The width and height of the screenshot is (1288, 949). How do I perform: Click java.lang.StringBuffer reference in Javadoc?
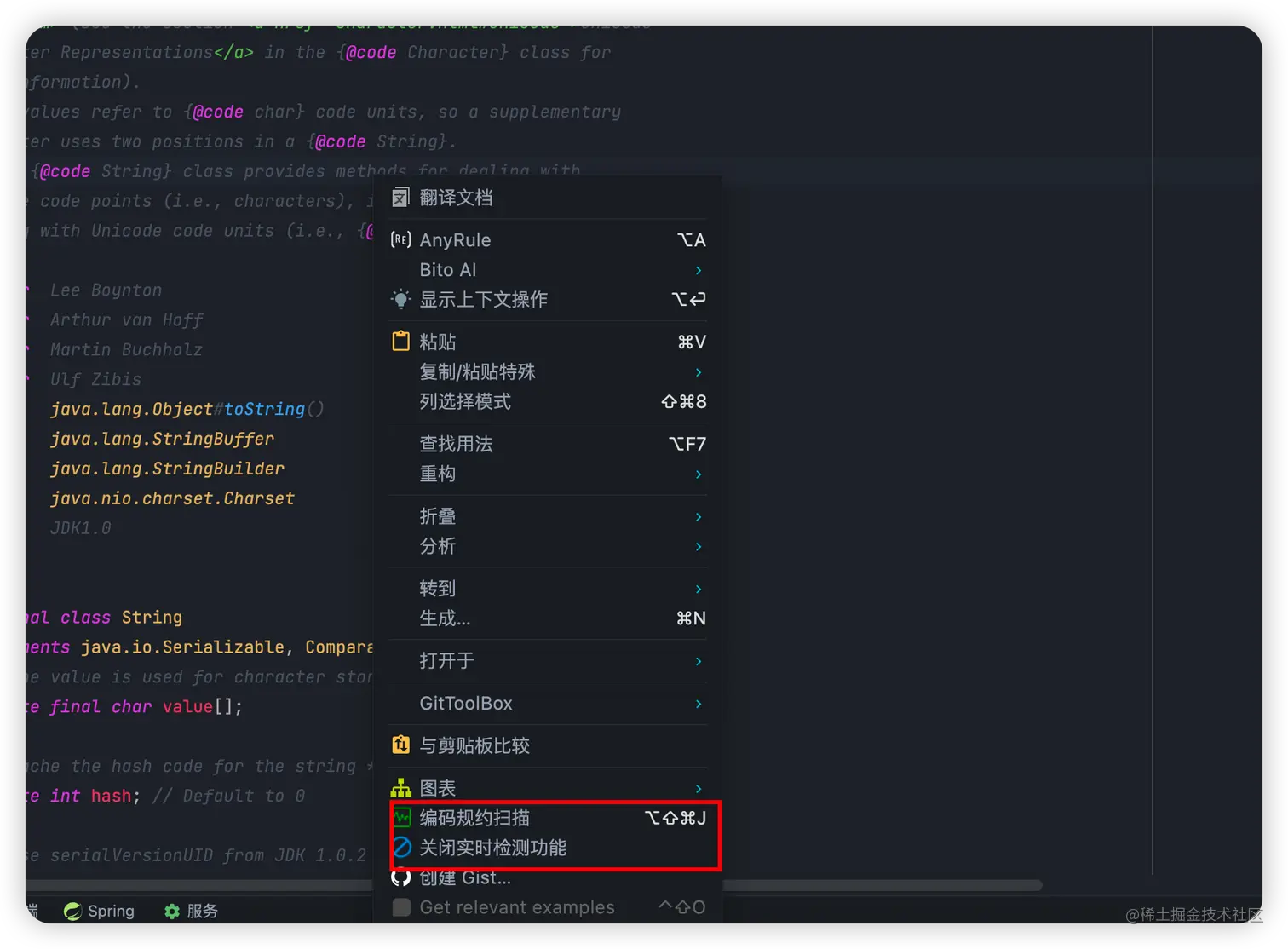pos(162,439)
